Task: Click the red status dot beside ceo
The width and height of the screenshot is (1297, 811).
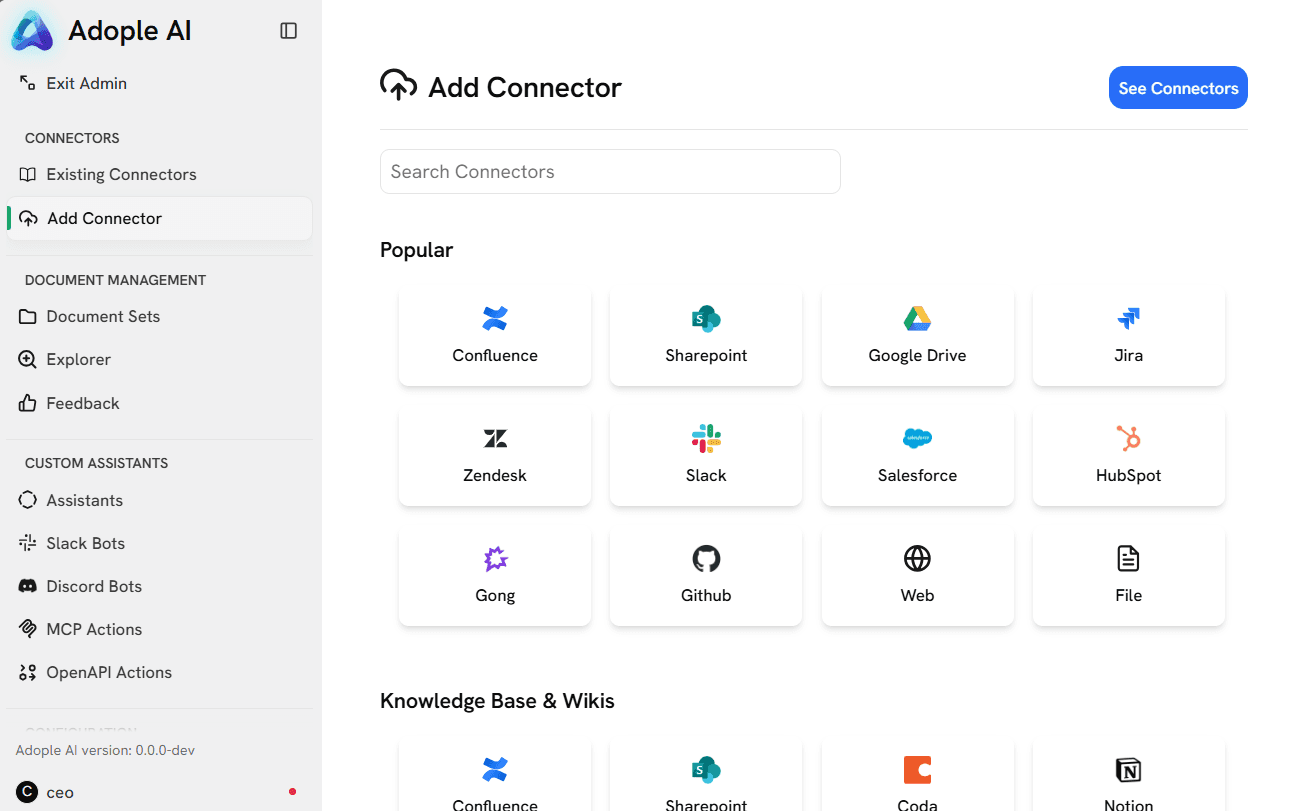Action: pyautogui.click(x=292, y=792)
